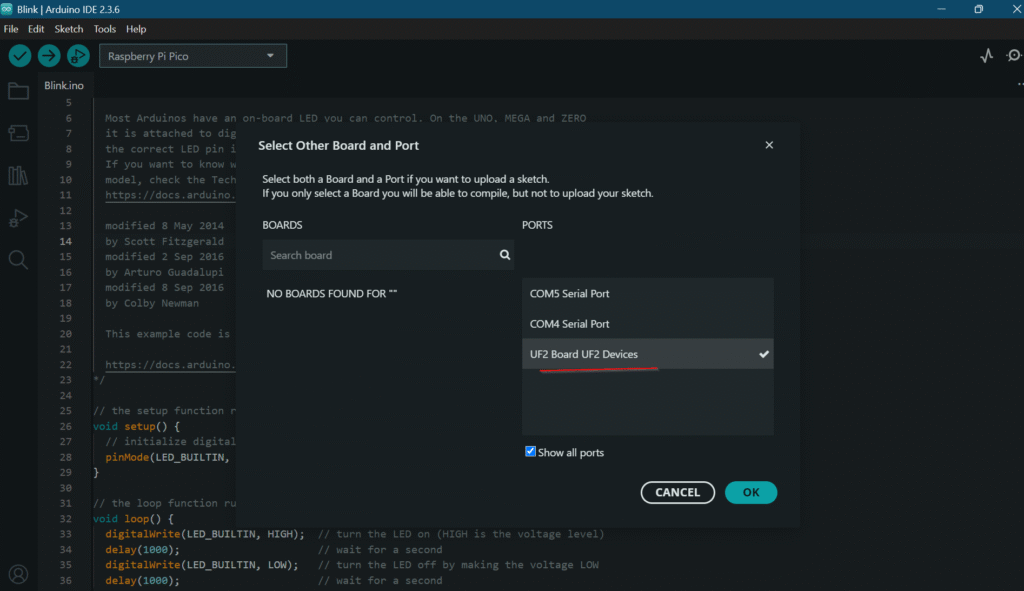
Task: Click the OK button
Action: click(751, 492)
